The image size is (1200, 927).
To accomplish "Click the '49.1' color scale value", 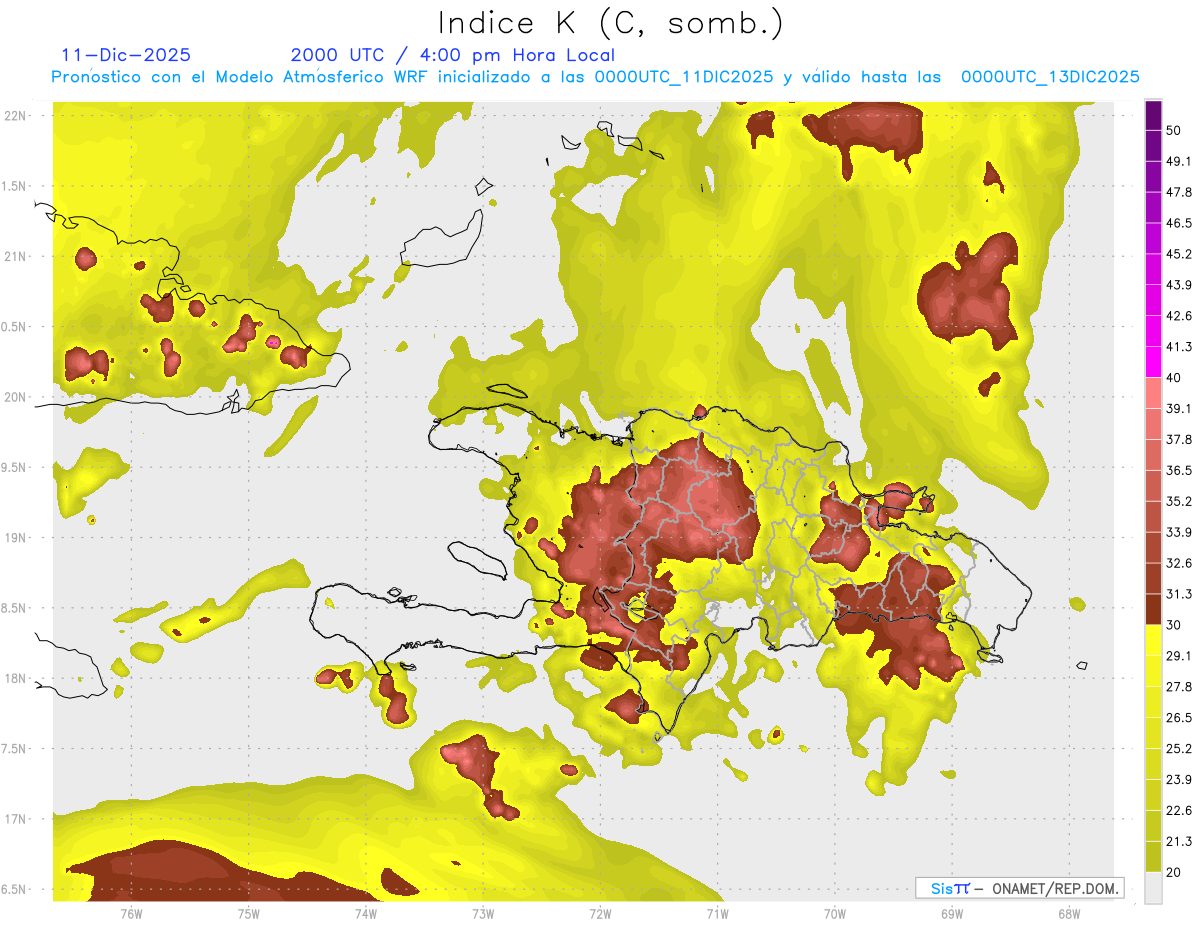I will (1179, 162).
